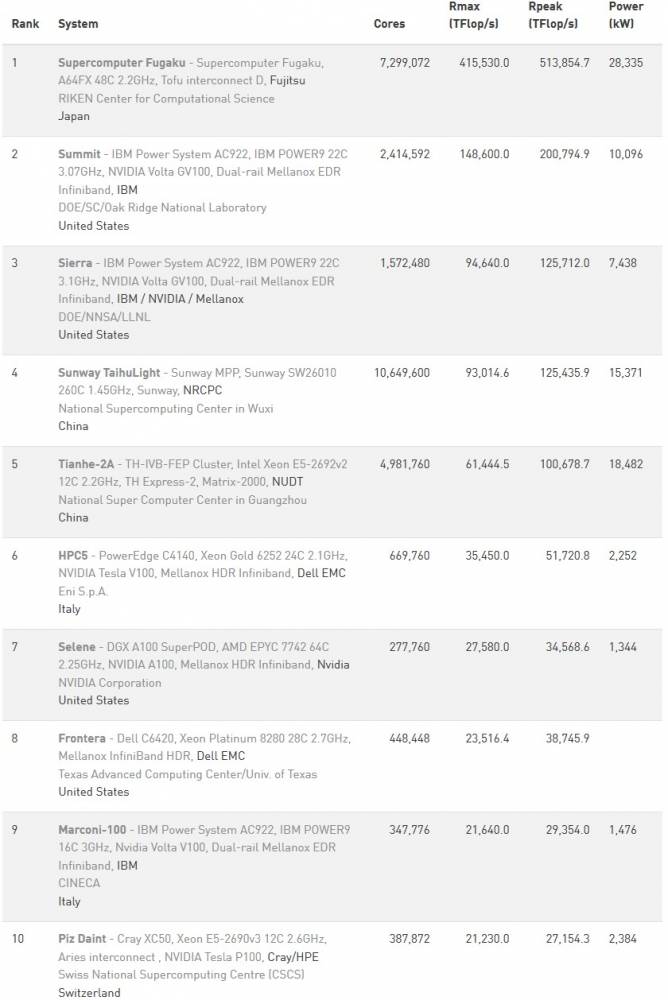Screen dimensions: 668x1000
Task: Open the Selene system link
Action: pyautogui.click(x=77, y=647)
